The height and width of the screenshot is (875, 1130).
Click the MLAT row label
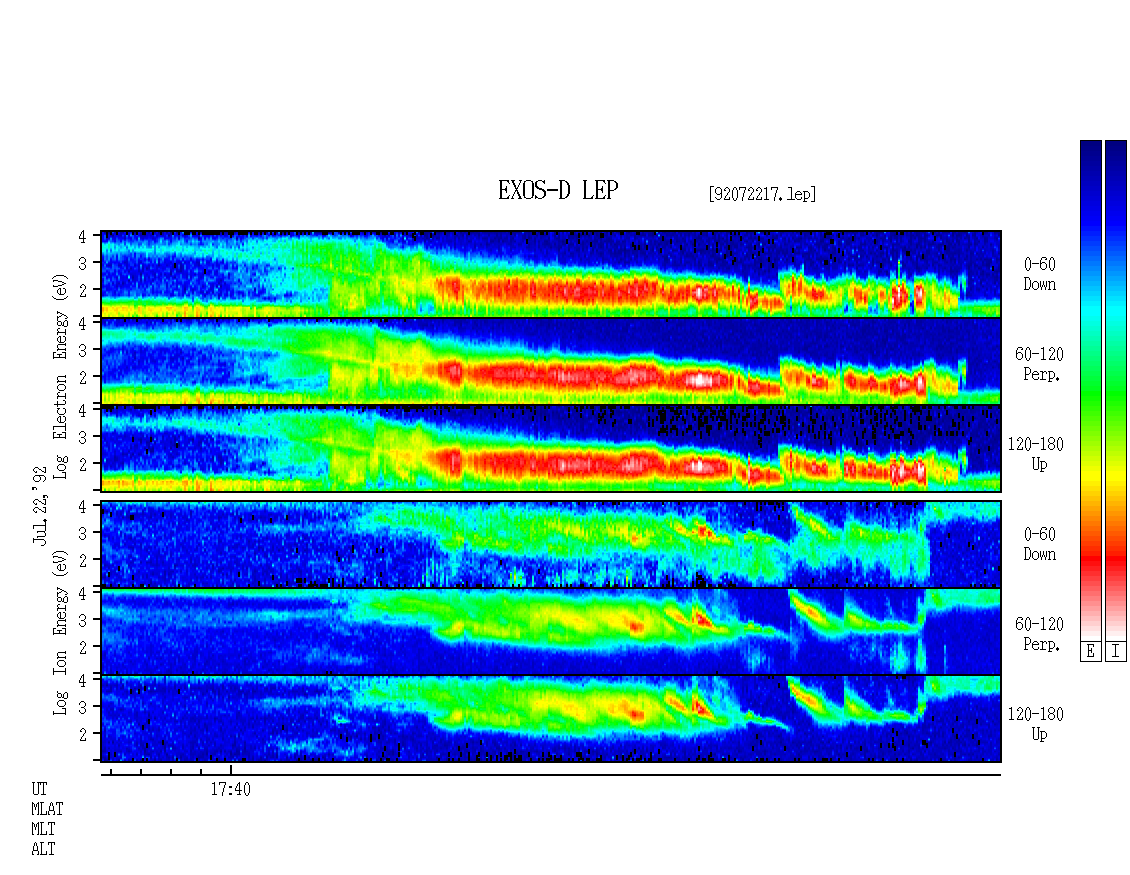click(47, 809)
